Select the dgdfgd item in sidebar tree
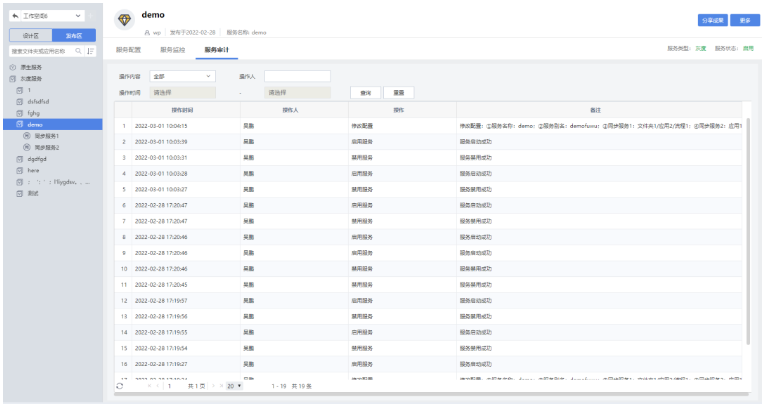This screenshot has width=766, height=409. click(x=37, y=159)
